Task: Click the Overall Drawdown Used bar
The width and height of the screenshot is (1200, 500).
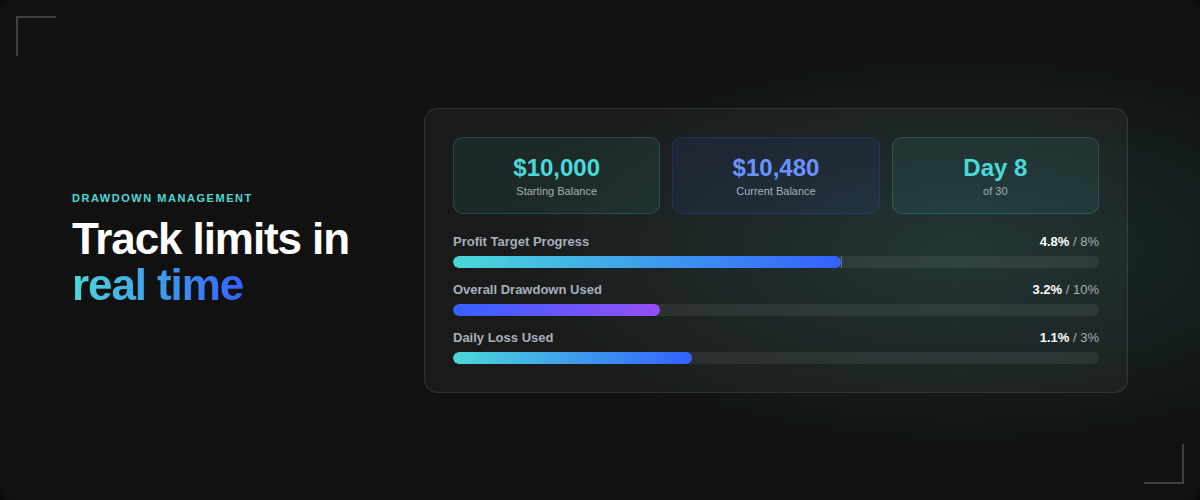Action: 775,310
